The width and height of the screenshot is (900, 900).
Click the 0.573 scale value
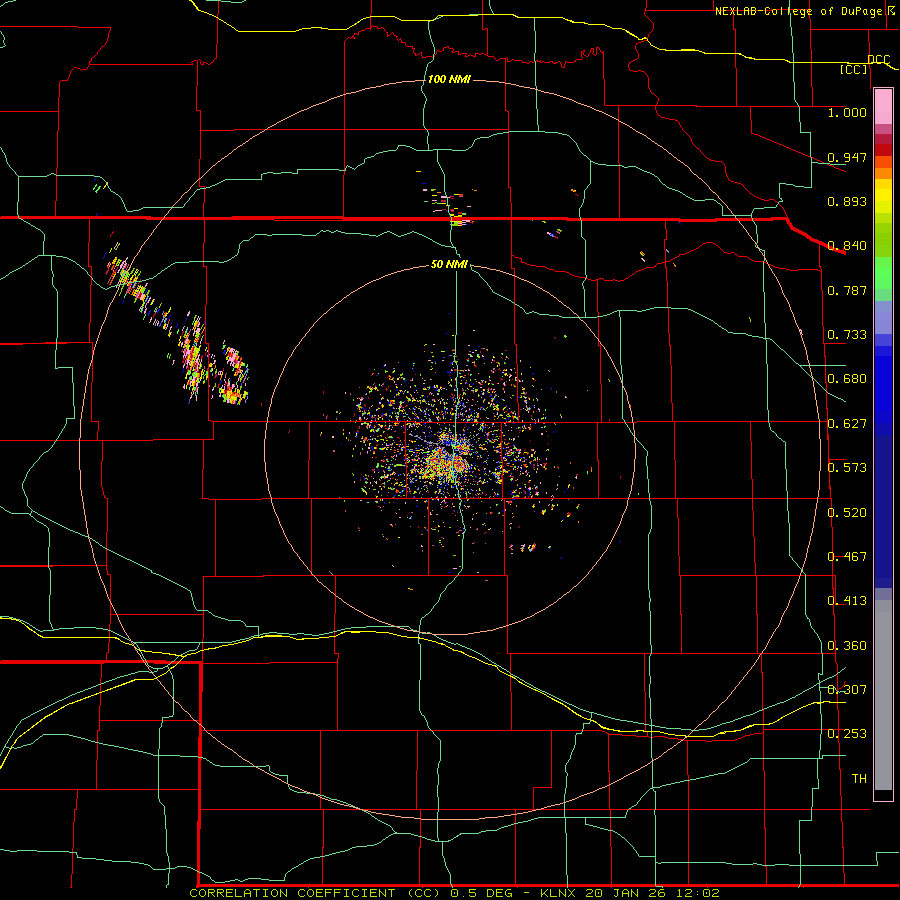pos(847,468)
